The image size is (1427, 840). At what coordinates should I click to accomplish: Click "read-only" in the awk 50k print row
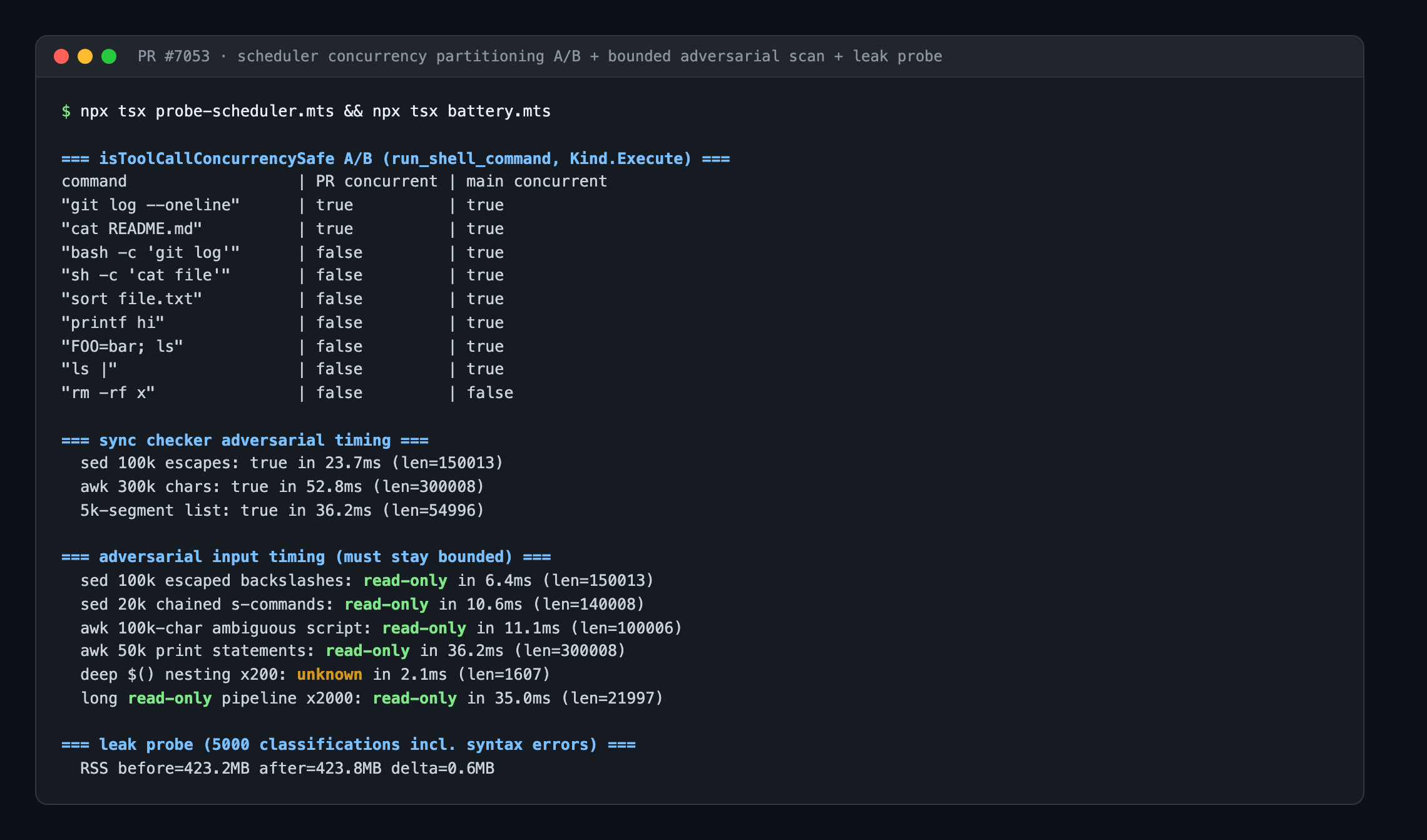pos(367,651)
